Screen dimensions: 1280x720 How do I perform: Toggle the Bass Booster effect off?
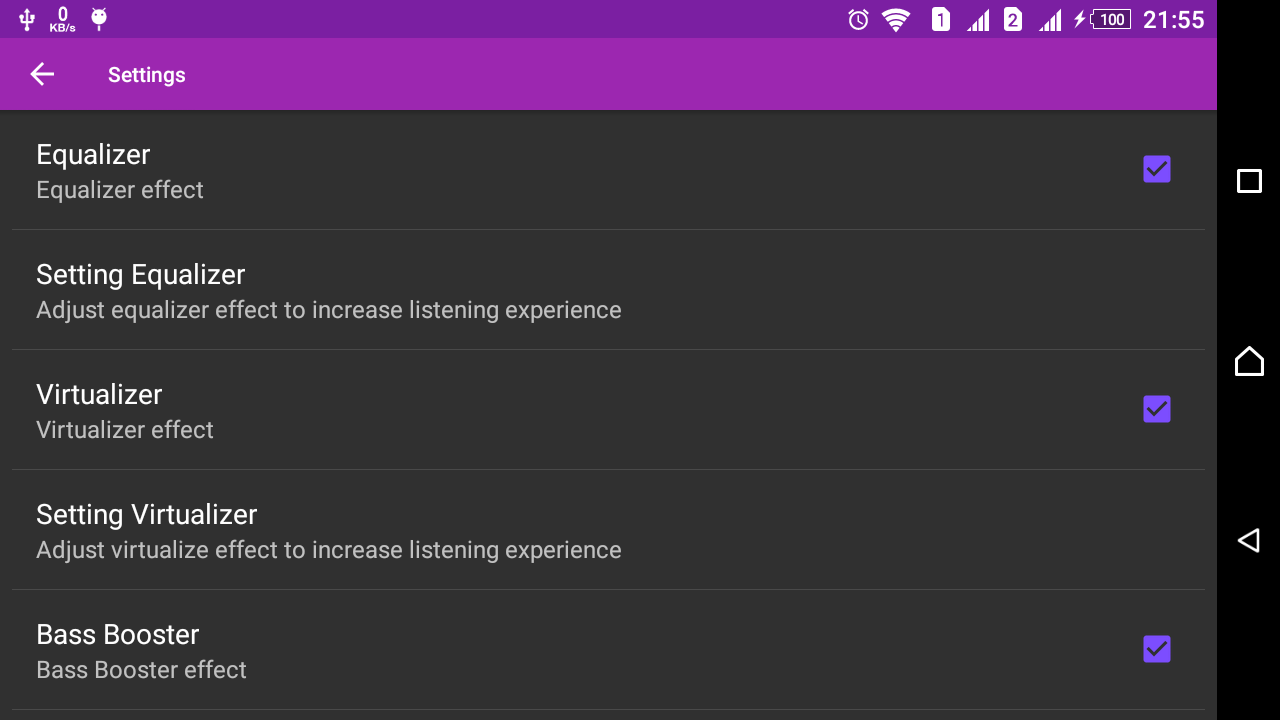click(1156, 649)
